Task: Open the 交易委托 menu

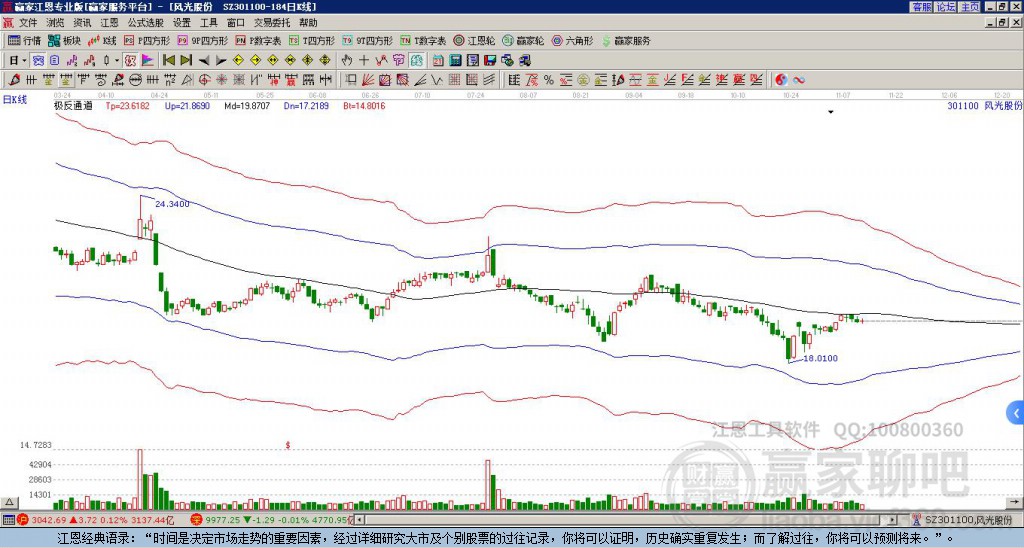Action: tap(272, 23)
